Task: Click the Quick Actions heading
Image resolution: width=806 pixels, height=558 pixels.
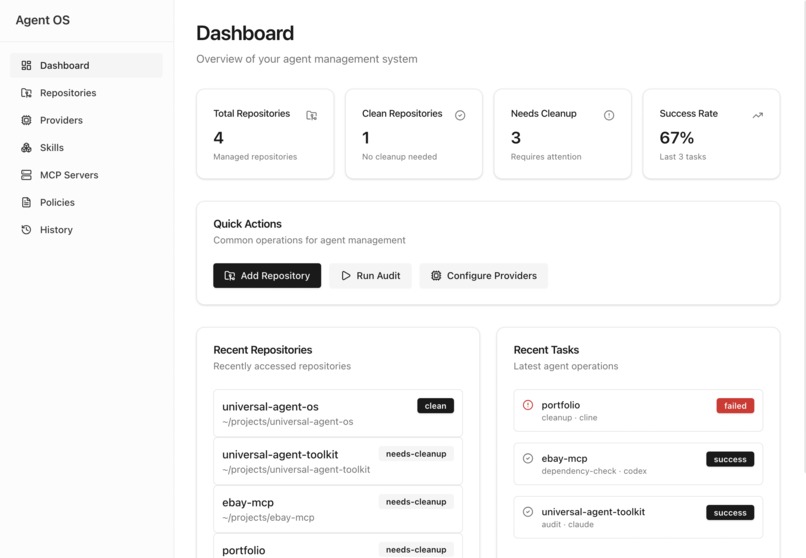Action: [247, 224]
